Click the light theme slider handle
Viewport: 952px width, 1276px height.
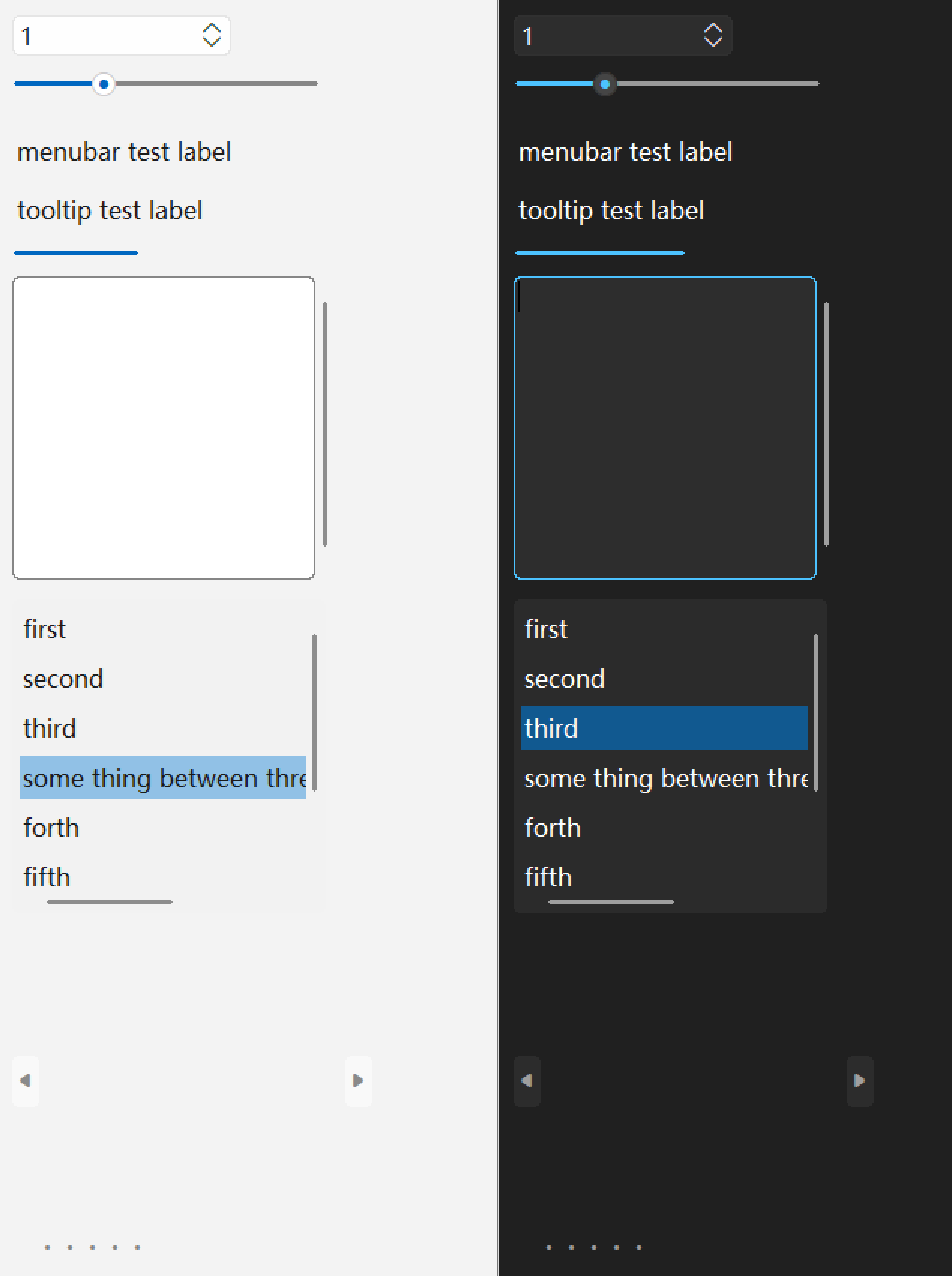[x=104, y=83]
